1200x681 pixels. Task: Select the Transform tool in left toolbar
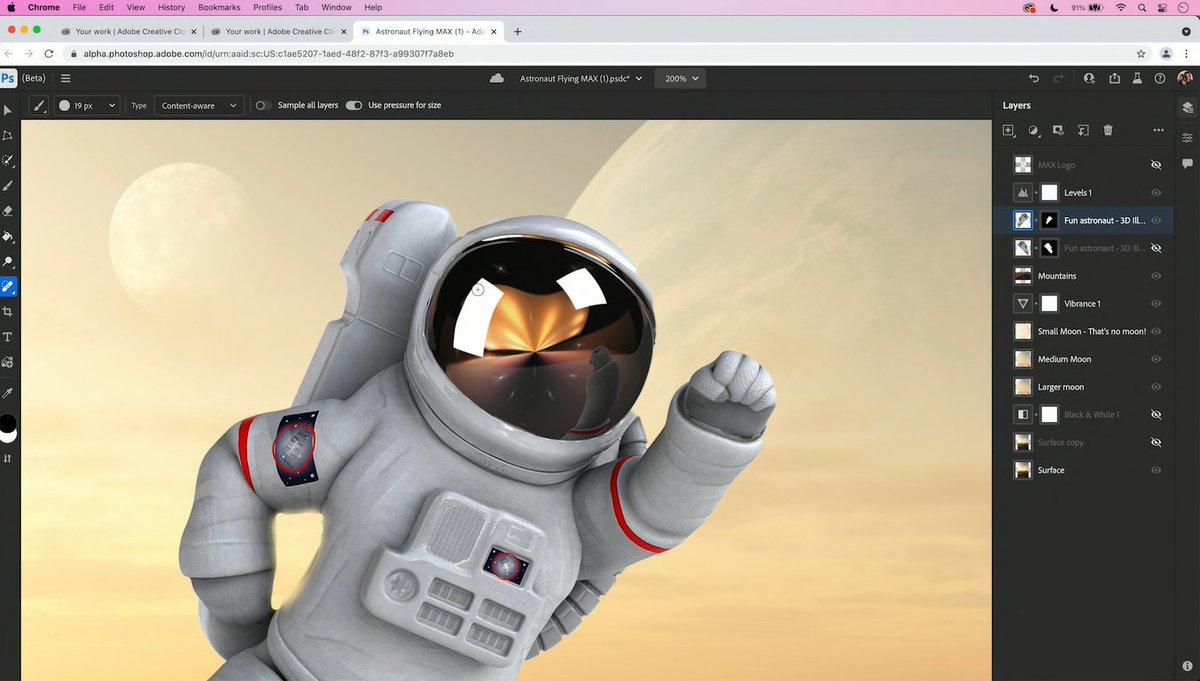coord(8,135)
